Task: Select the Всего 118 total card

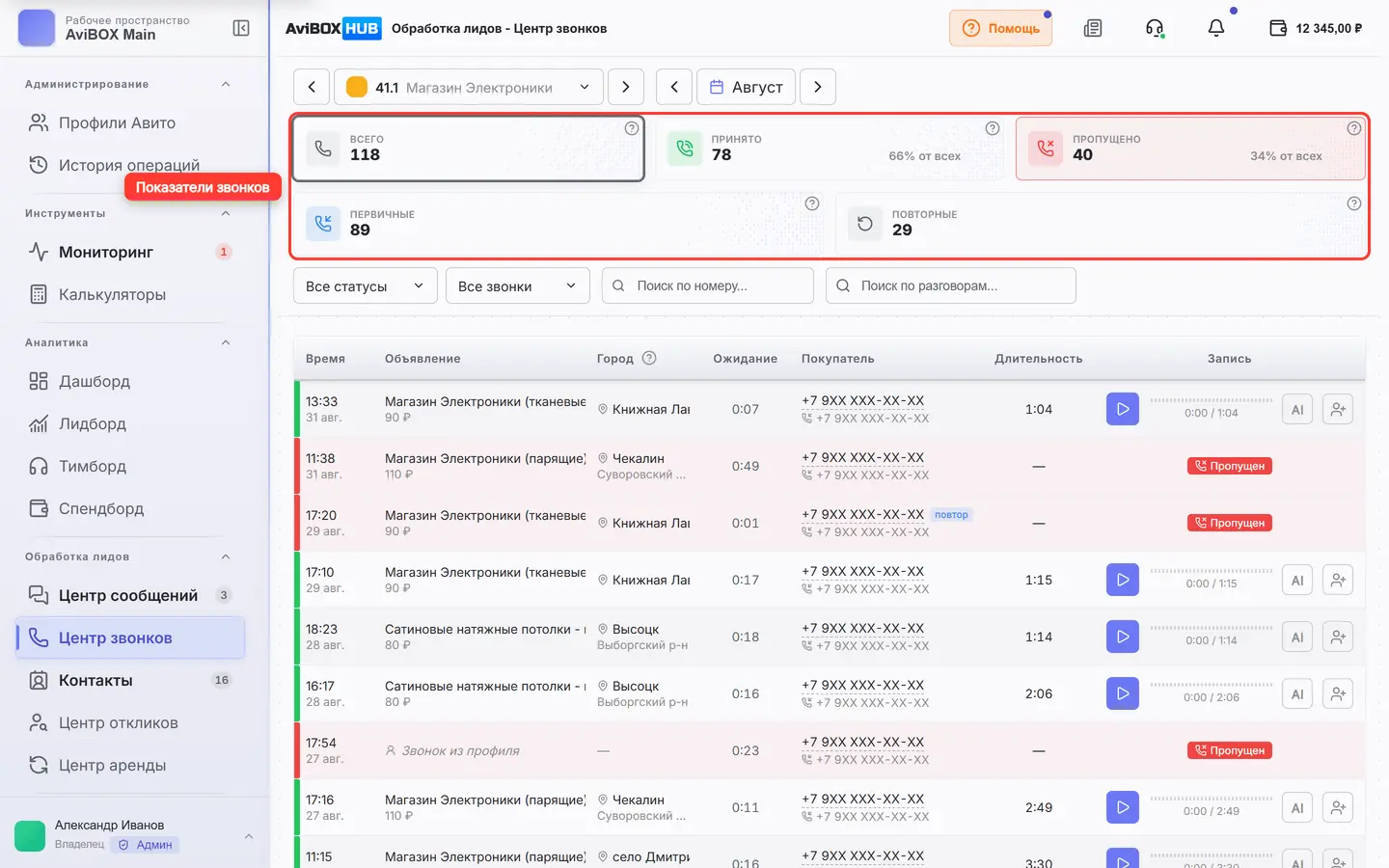Action: click(x=469, y=149)
